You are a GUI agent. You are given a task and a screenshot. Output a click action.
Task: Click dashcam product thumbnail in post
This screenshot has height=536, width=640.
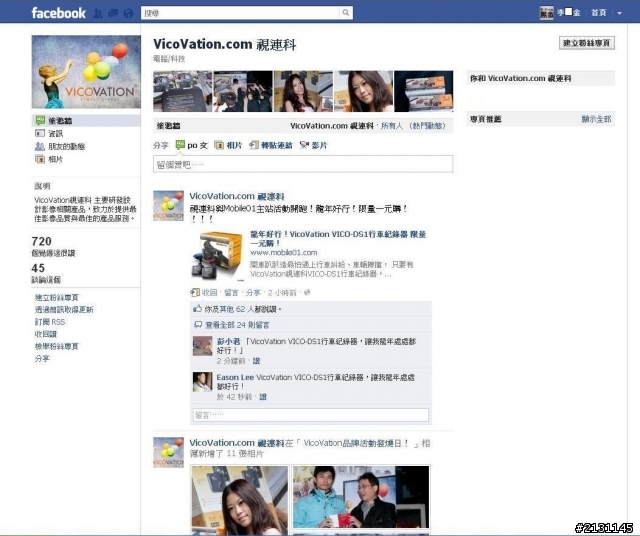(x=218, y=256)
